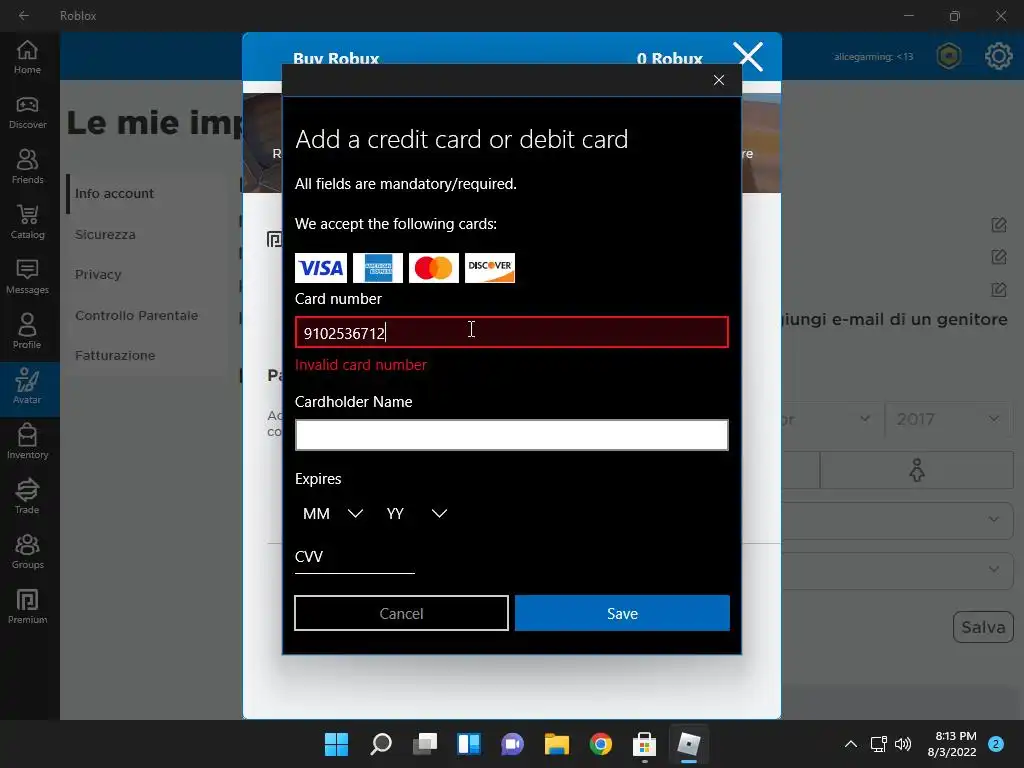
Task: Click alicegaming username label
Action: [873, 57]
